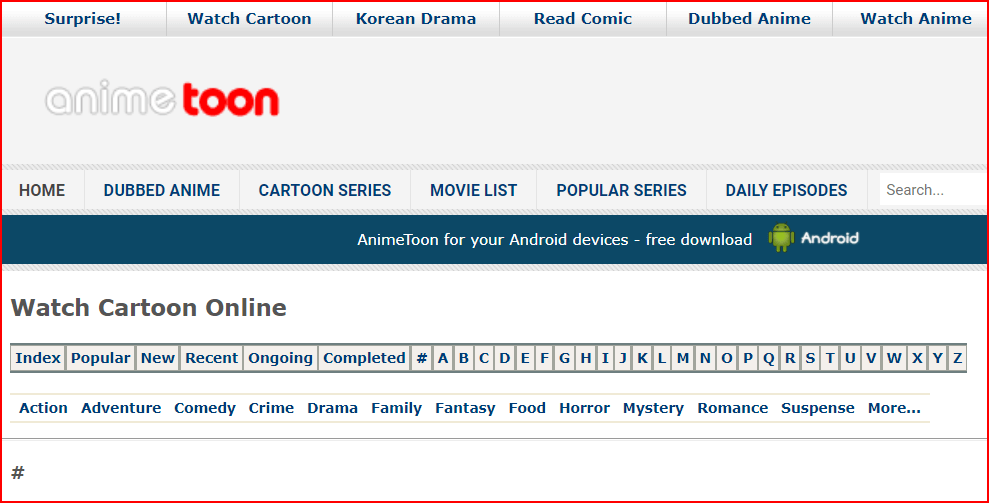Filter cartoons by letter M

(683, 358)
